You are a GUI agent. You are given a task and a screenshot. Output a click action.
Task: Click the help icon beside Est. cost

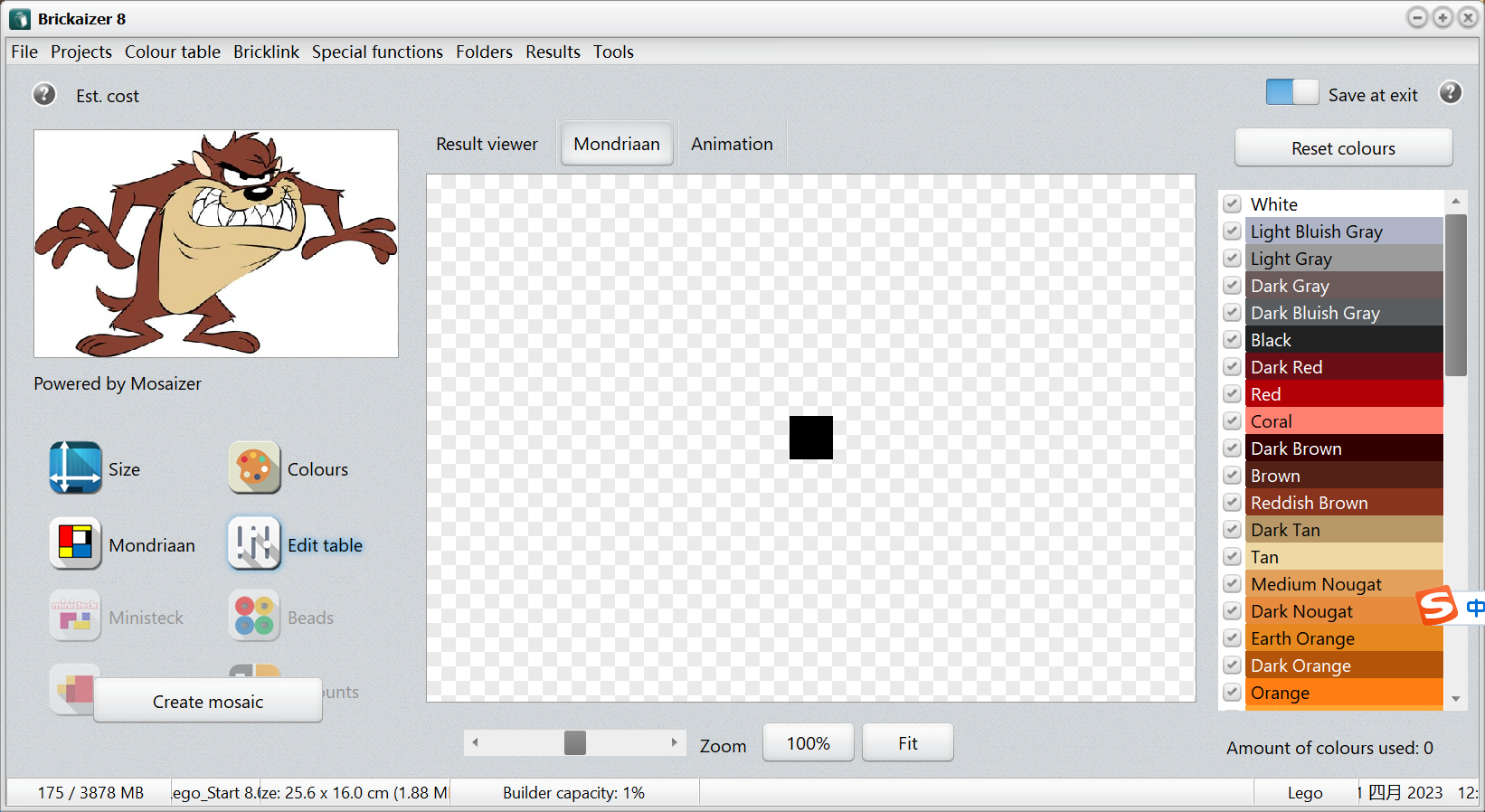(44, 95)
